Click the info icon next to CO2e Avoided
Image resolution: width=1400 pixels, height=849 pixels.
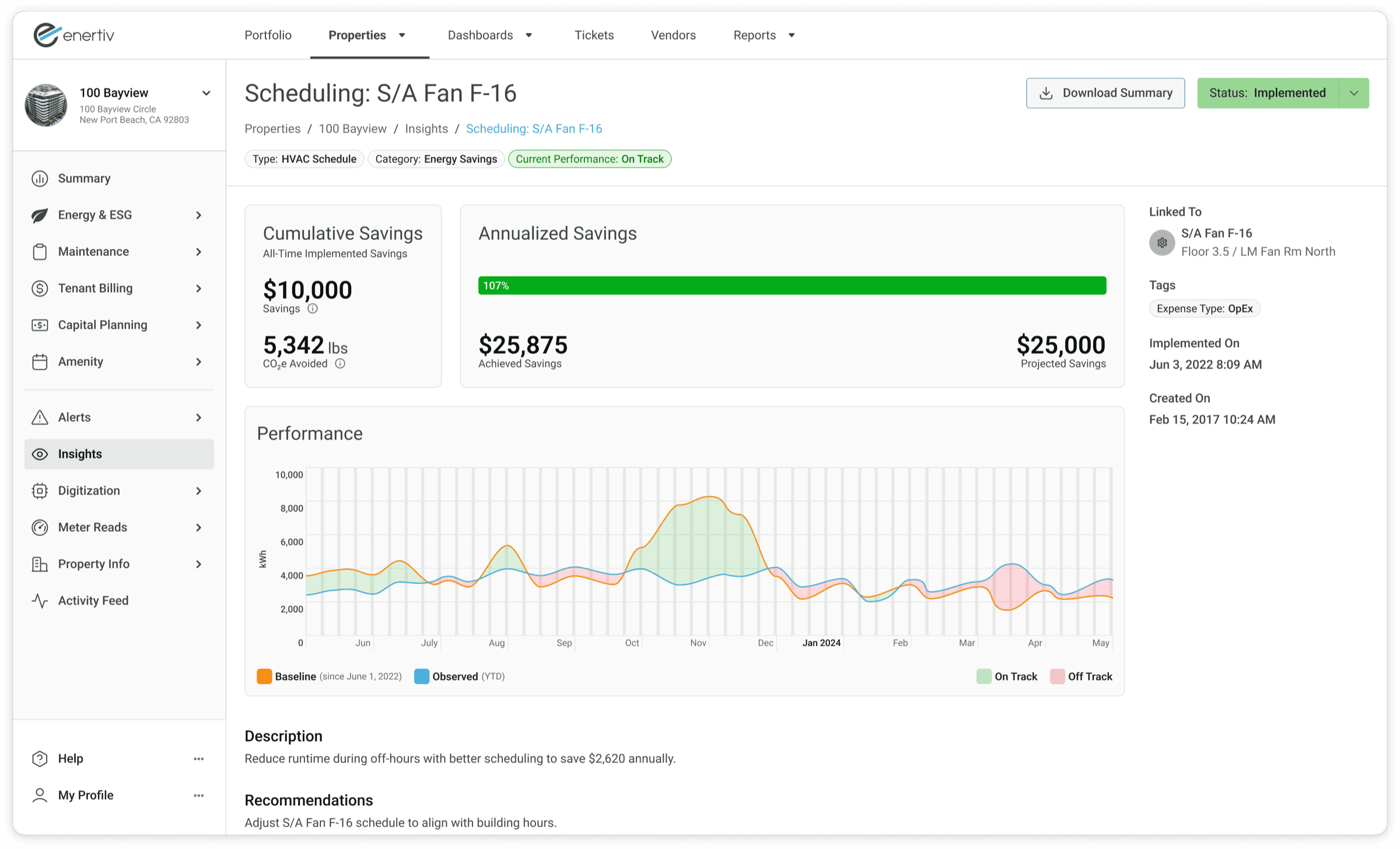pos(340,364)
